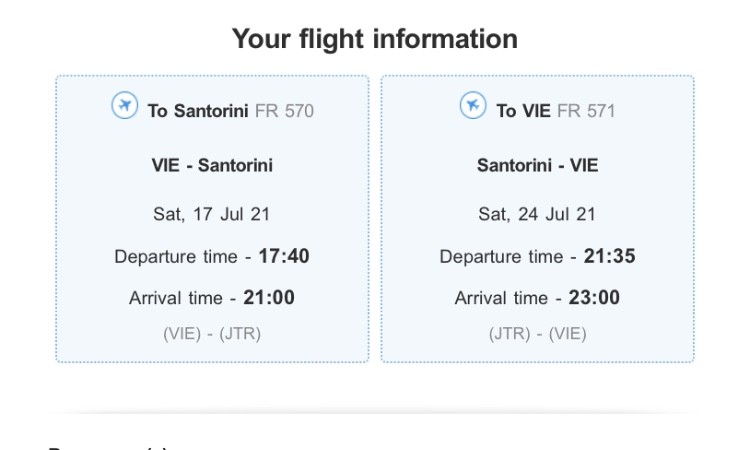Click the 21:35 departure time
This screenshot has width=750, height=450.
pos(610,257)
